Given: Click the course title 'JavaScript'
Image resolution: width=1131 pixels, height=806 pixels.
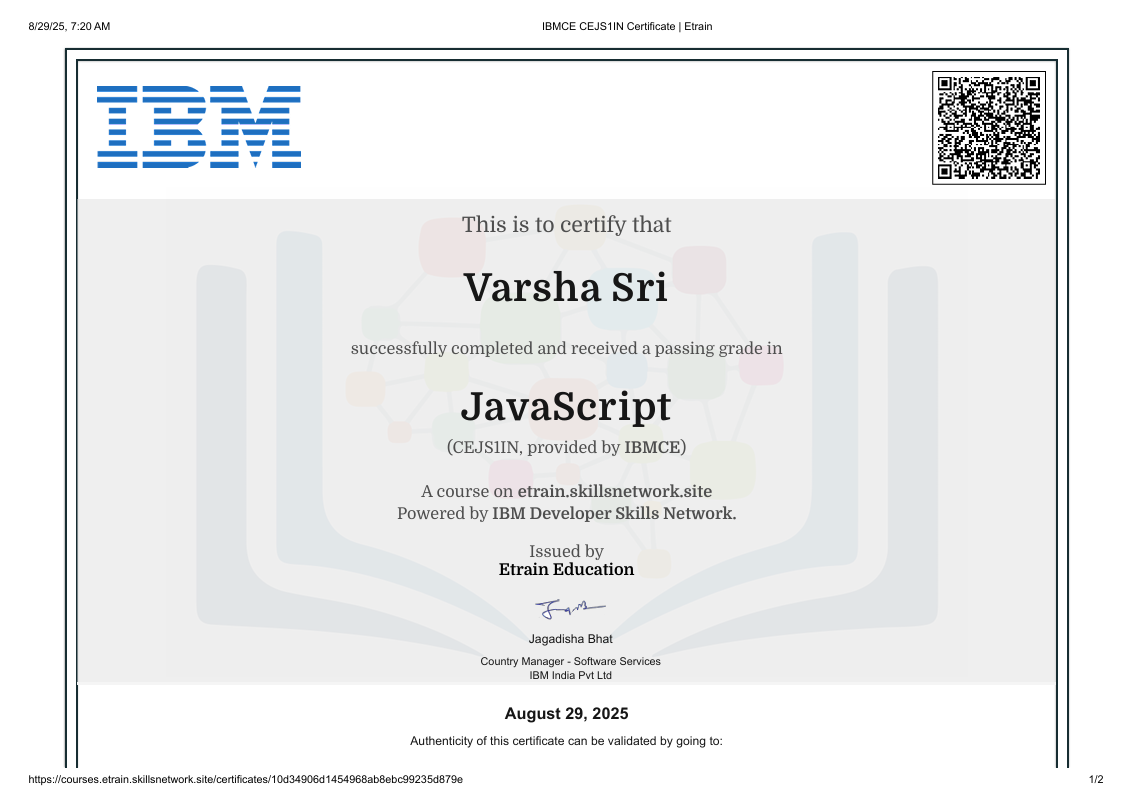Looking at the screenshot, I should (x=566, y=407).
